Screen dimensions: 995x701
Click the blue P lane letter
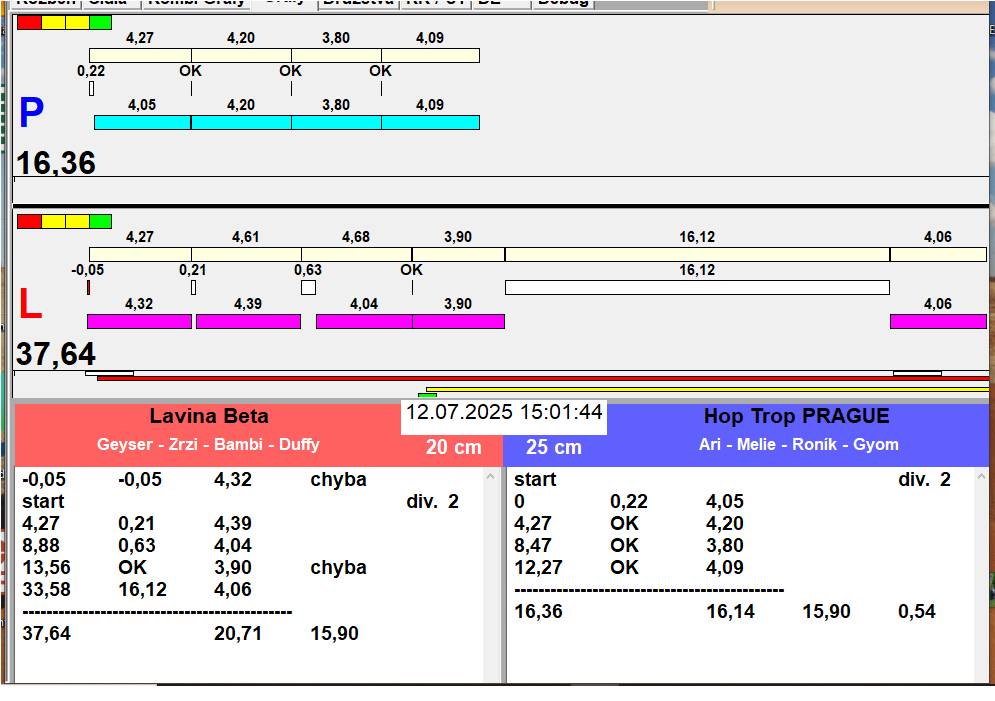[x=31, y=114]
